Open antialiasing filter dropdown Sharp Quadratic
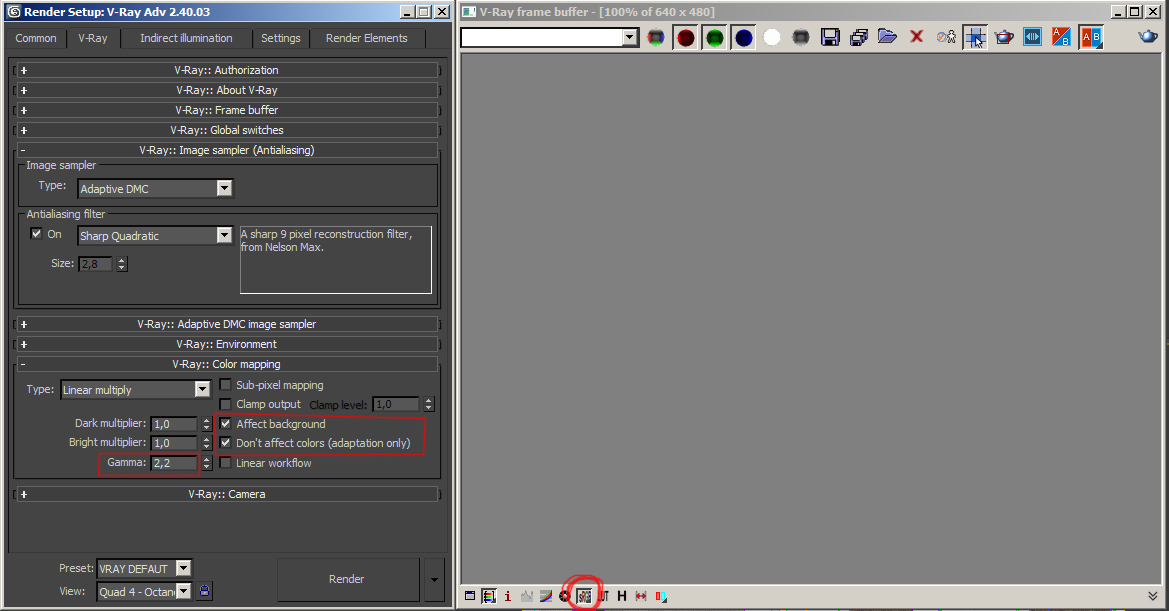This screenshot has height=611, width=1169. click(x=155, y=235)
